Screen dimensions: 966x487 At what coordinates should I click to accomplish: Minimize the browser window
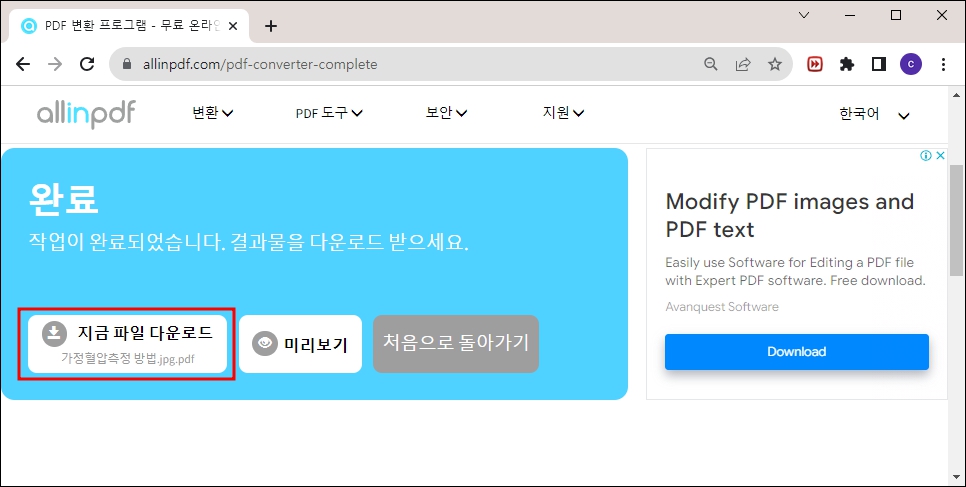point(850,15)
